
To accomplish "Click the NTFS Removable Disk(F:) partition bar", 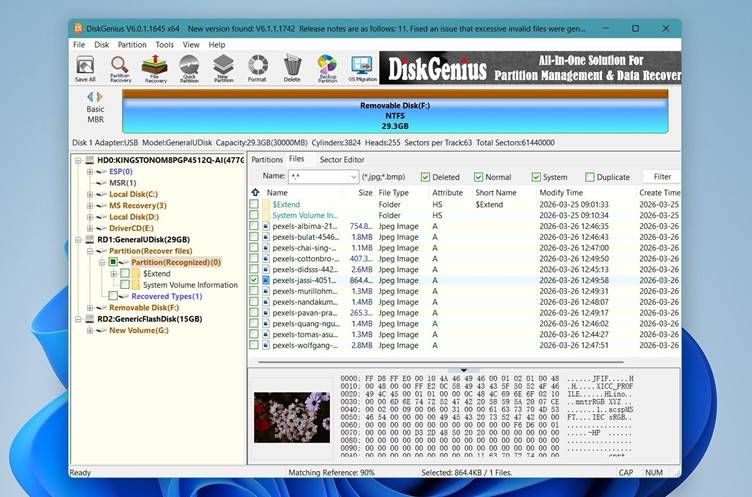I will (x=394, y=109).
